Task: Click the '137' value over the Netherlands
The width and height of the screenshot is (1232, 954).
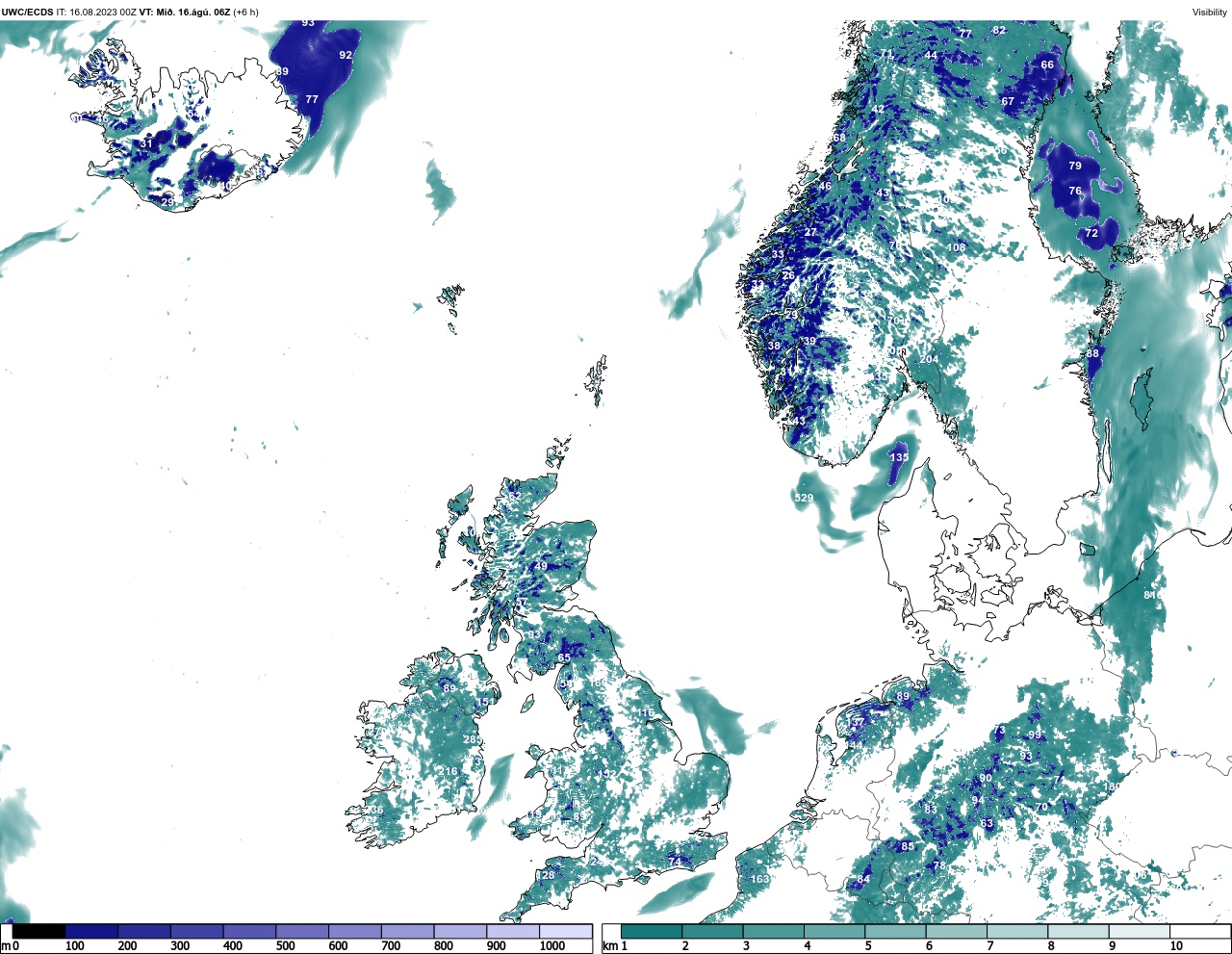Action: pos(856,722)
